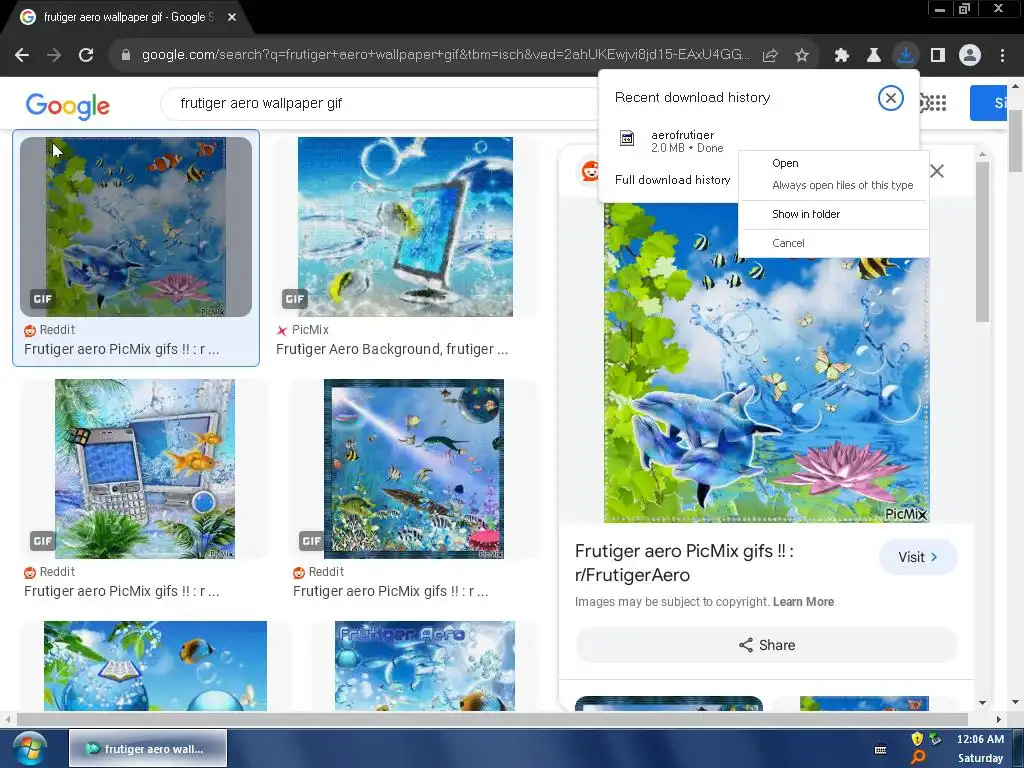1024x768 pixels.
Task: Click GIF badge on monitor thumbnail
Action: click(295, 299)
